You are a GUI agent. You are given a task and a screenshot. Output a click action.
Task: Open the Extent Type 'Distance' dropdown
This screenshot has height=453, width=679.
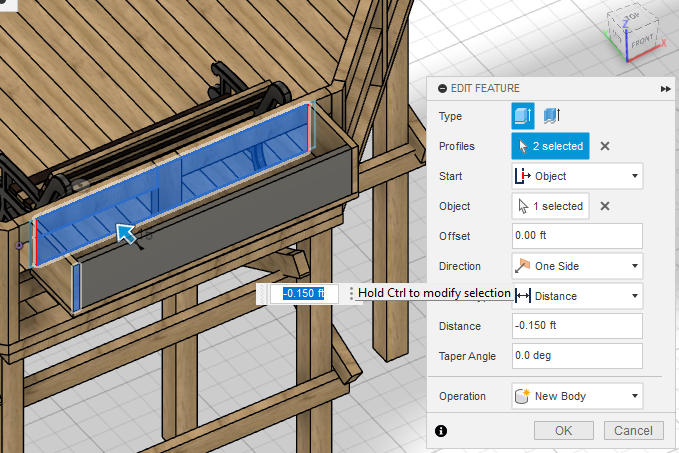pos(577,296)
